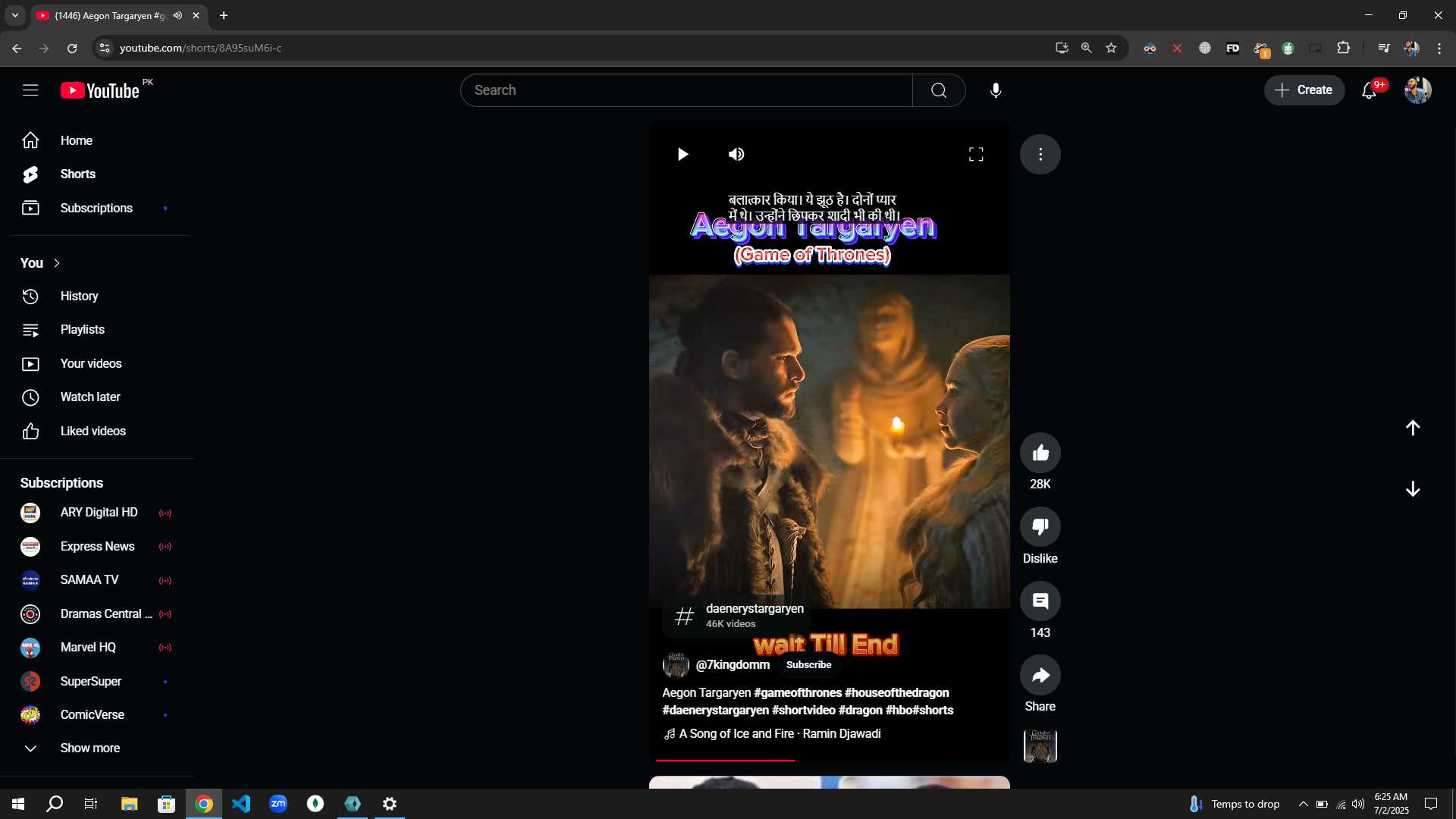Image resolution: width=1456 pixels, height=819 pixels.
Task: Mute the Short's volume
Action: pos(736,155)
